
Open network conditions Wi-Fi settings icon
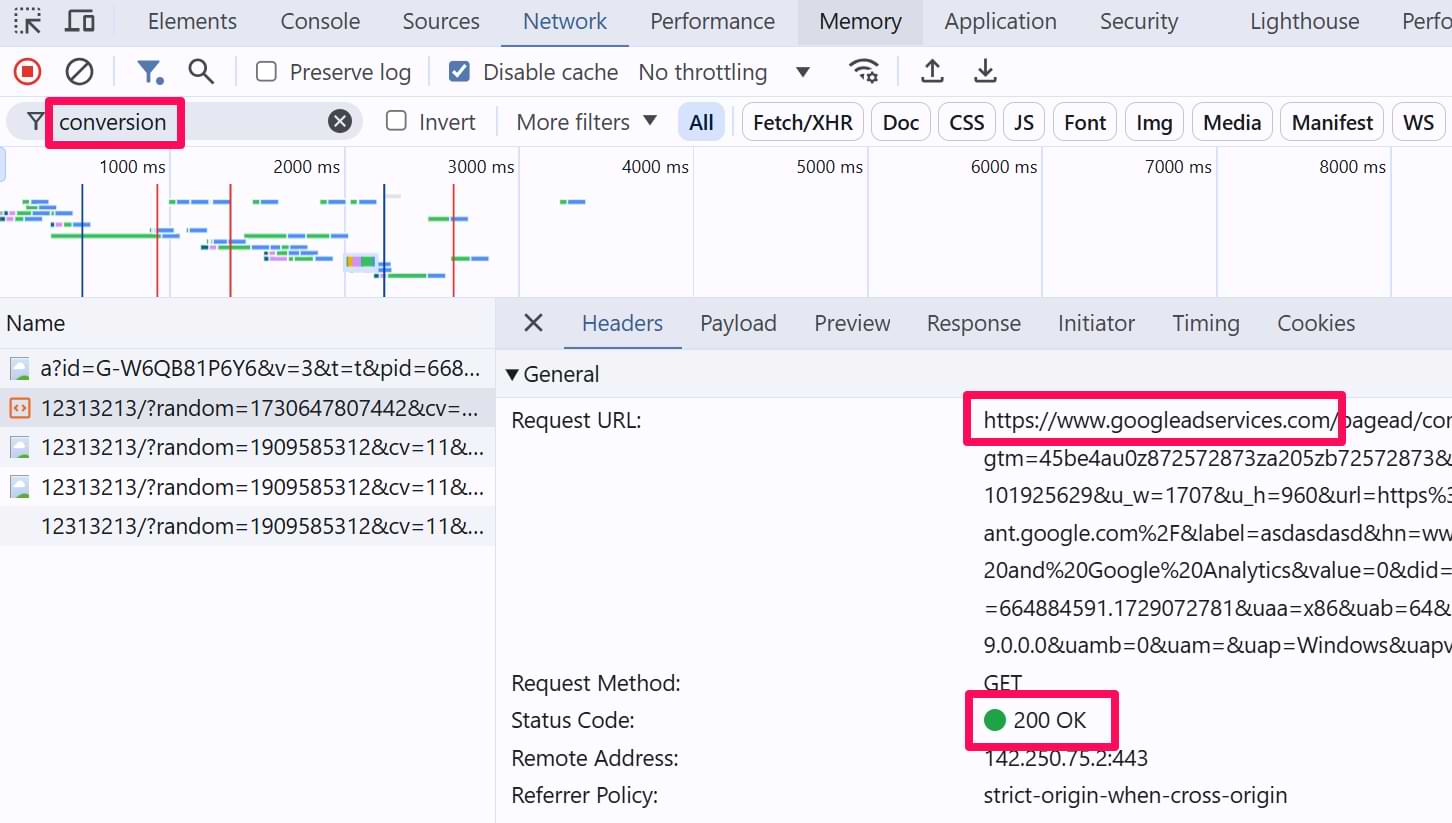click(x=864, y=72)
